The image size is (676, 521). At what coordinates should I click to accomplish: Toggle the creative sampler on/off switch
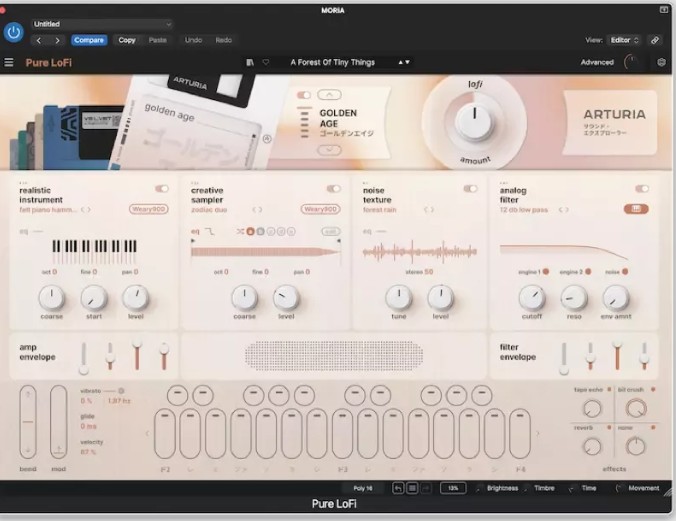click(x=333, y=189)
